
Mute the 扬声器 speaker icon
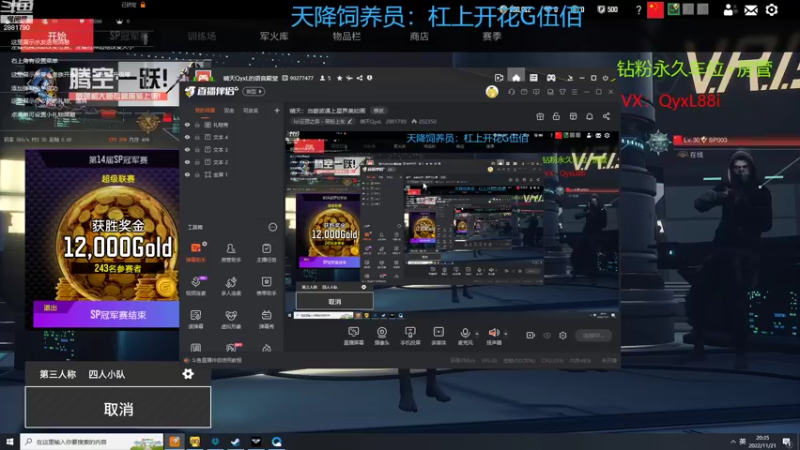click(x=493, y=333)
